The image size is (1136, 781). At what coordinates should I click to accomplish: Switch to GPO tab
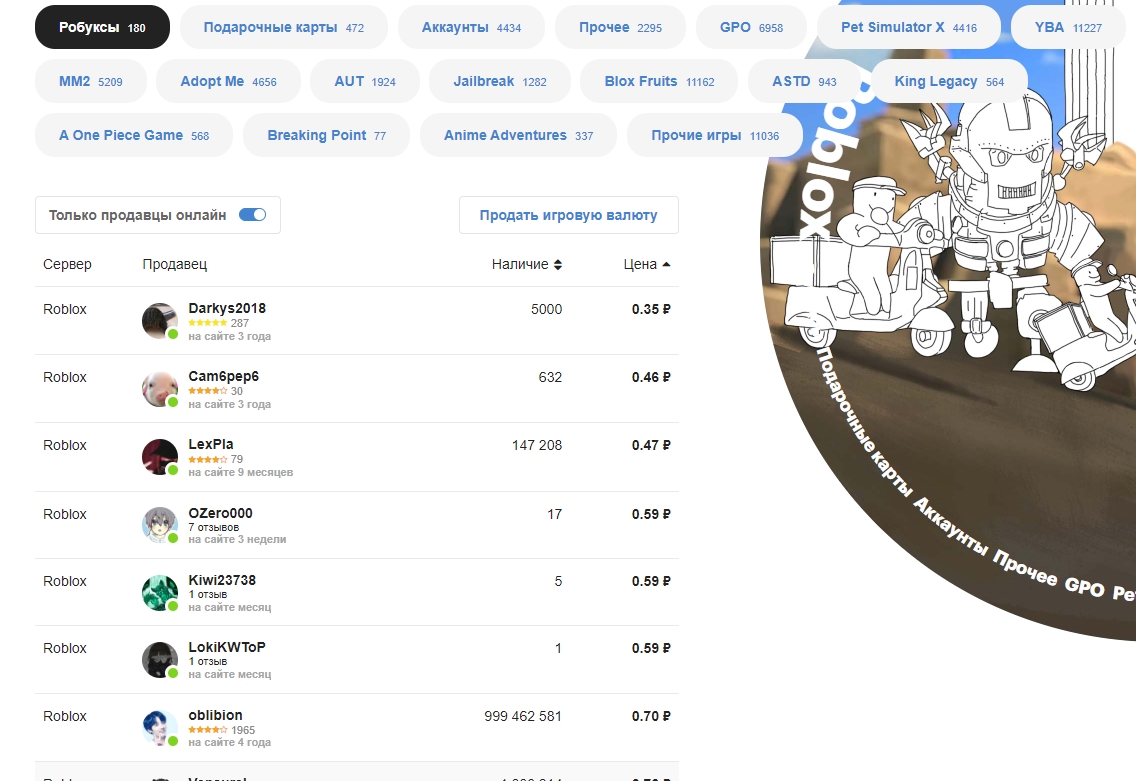(x=751, y=28)
